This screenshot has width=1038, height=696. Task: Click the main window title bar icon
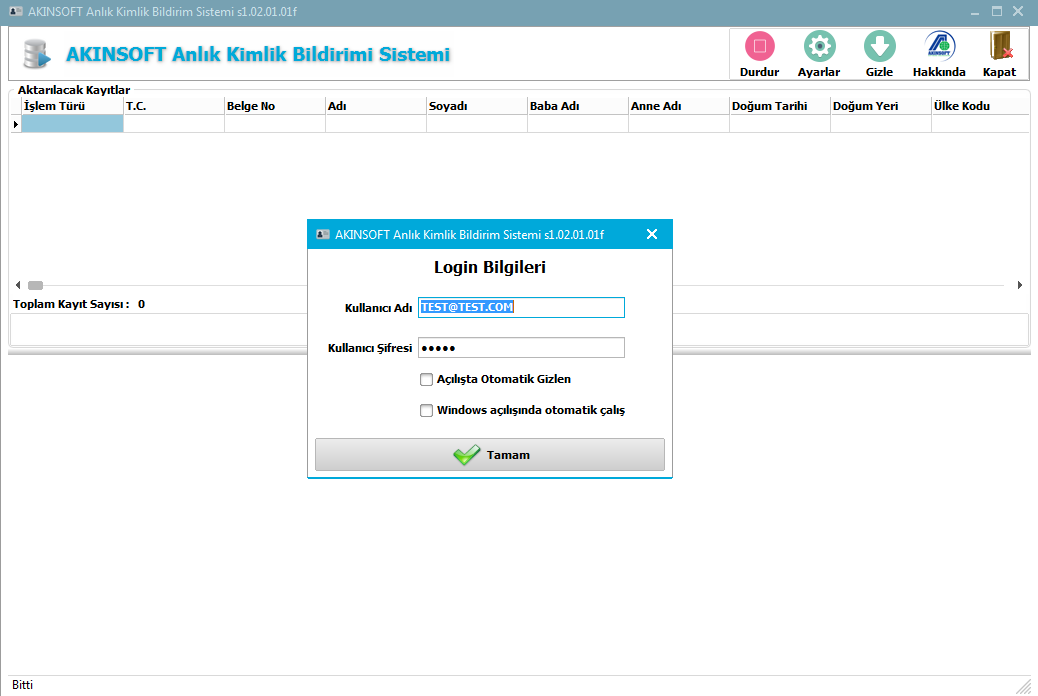16,12
